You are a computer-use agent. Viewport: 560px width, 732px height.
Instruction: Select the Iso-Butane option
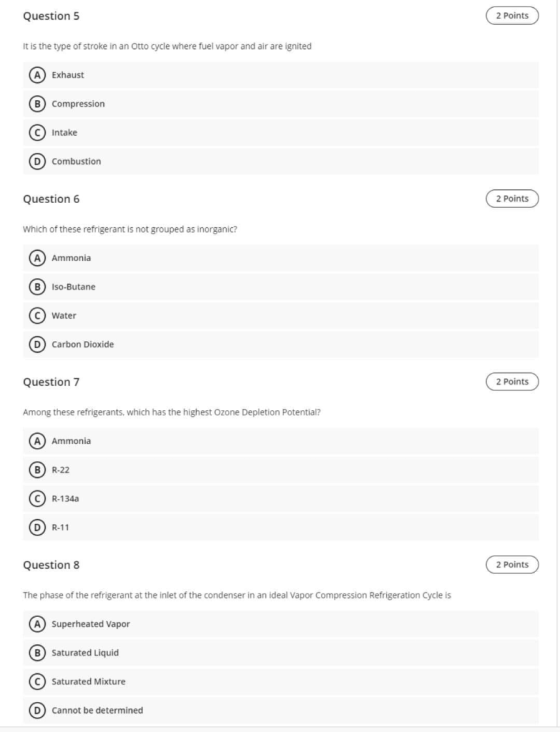pos(281,287)
